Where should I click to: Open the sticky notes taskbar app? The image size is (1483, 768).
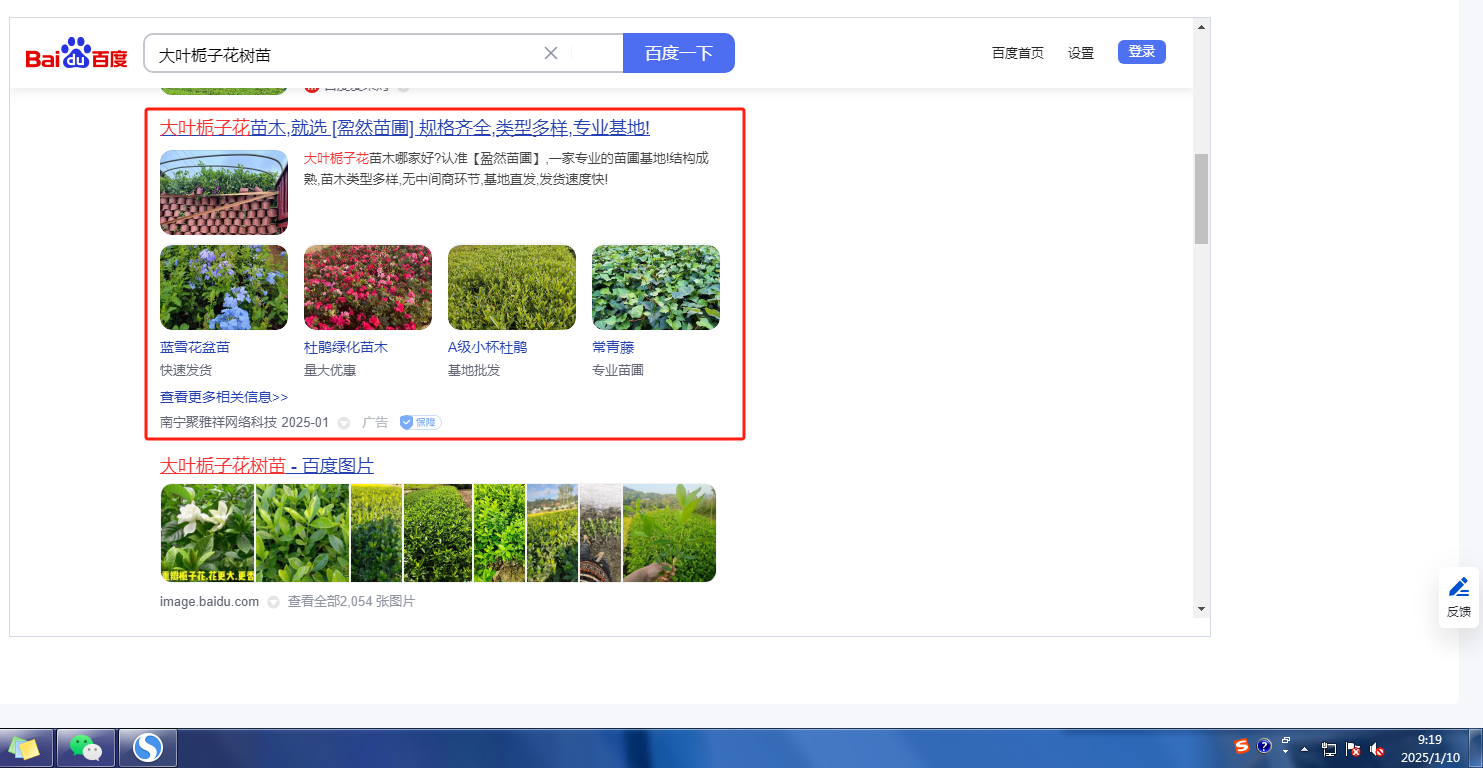(24, 747)
